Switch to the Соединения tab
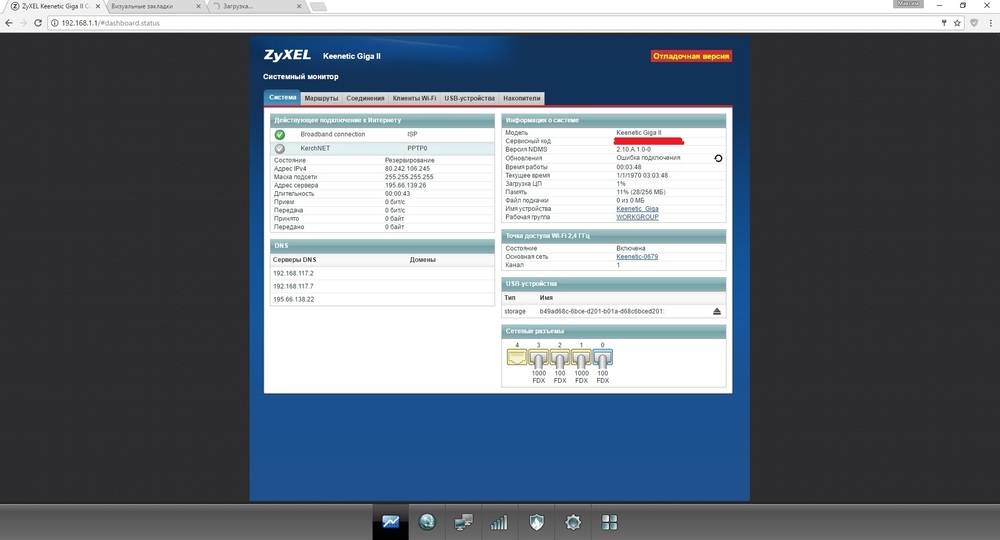1000x540 pixels. coord(365,98)
